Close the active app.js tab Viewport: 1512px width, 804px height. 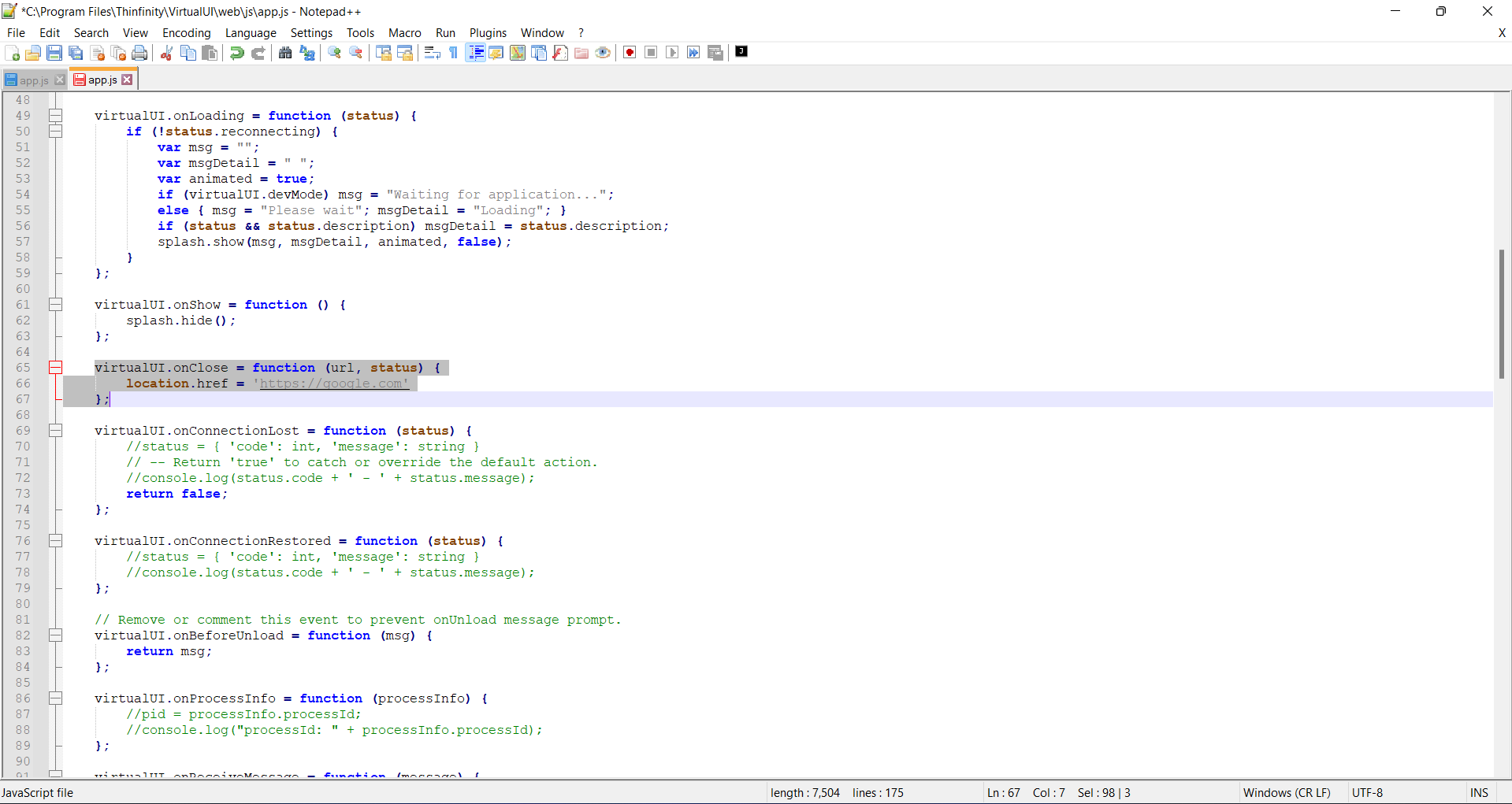(127, 80)
